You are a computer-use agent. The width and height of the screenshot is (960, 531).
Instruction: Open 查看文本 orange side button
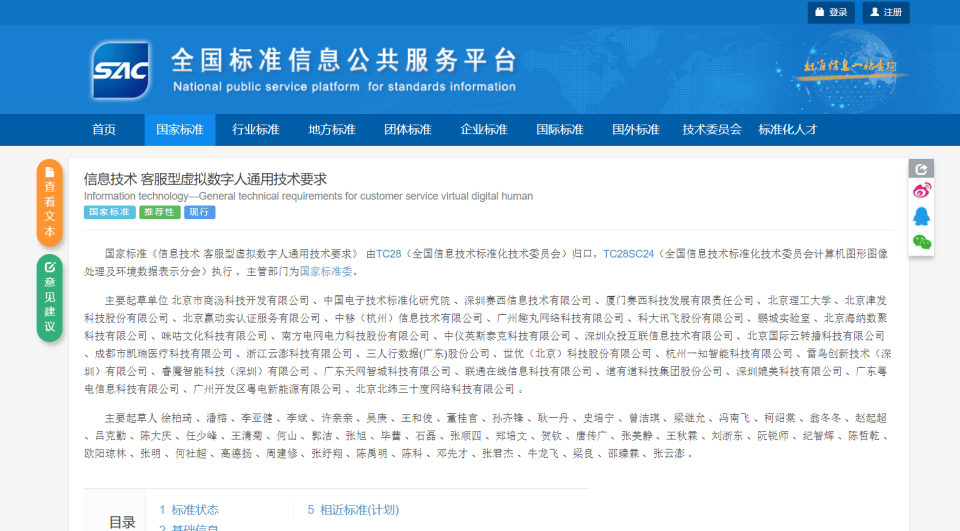pyautogui.click(x=50, y=203)
